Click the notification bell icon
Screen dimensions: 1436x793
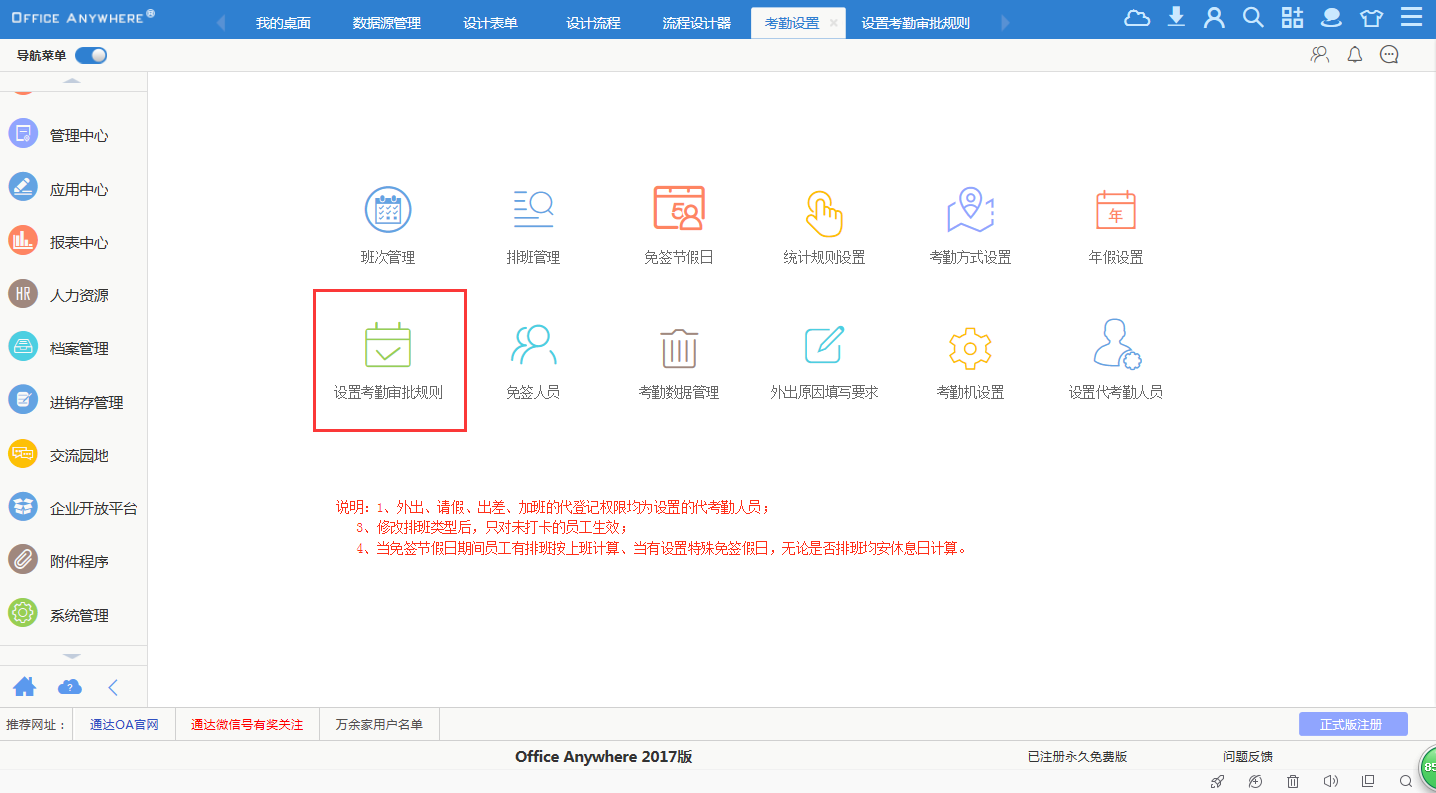[x=1354, y=55]
